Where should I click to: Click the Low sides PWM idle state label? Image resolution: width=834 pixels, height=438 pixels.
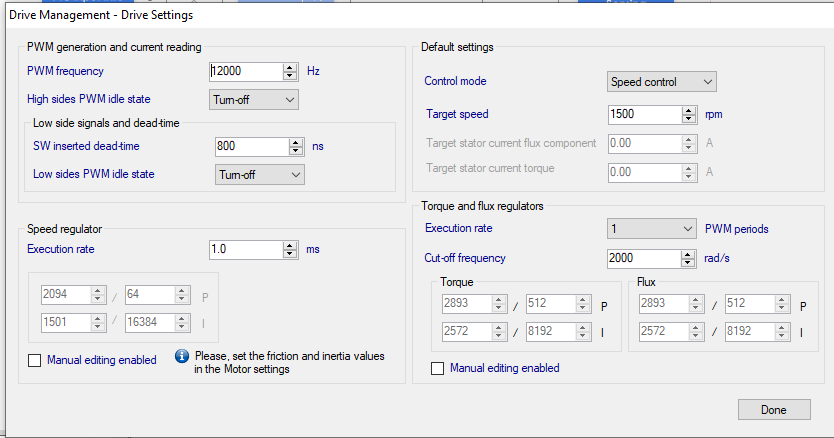coord(94,175)
